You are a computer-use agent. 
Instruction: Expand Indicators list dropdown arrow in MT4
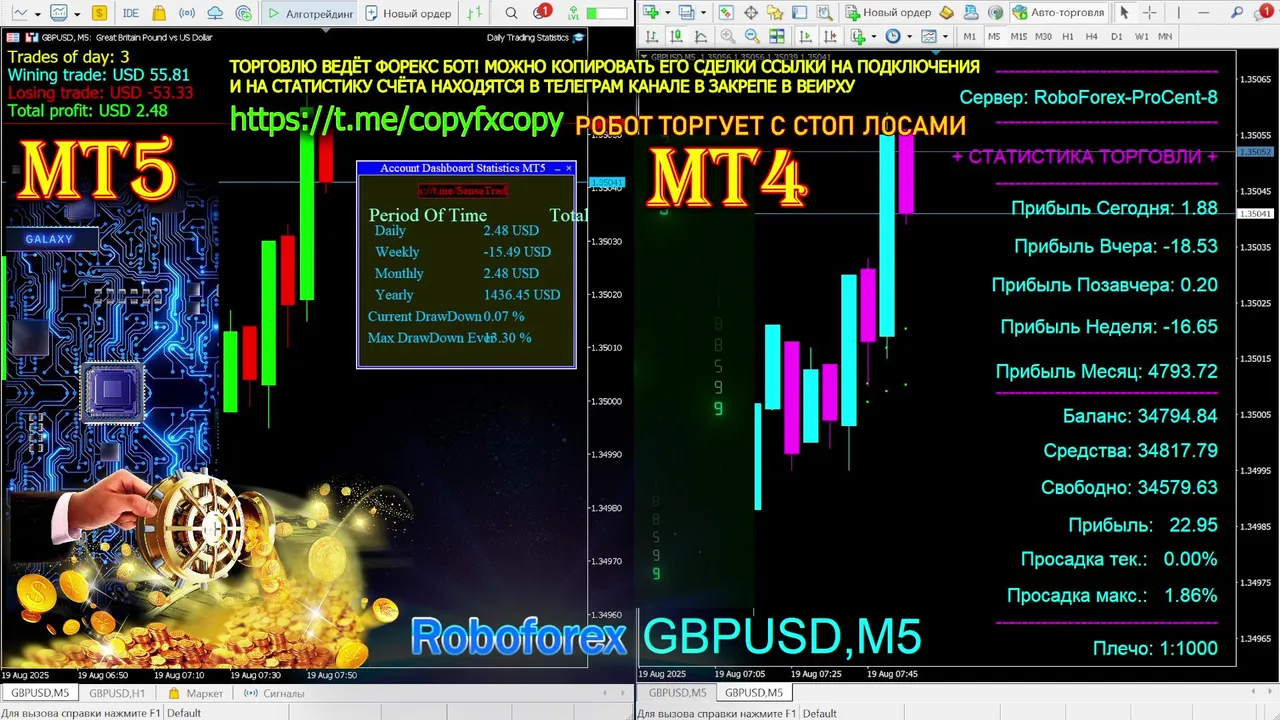(x=873, y=37)
